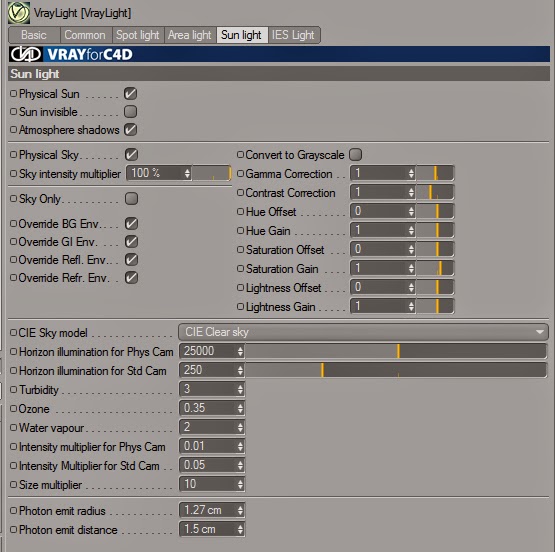555x552 pixels.
Task: Switch to the Spot light tab
Action: coord(138,35)
